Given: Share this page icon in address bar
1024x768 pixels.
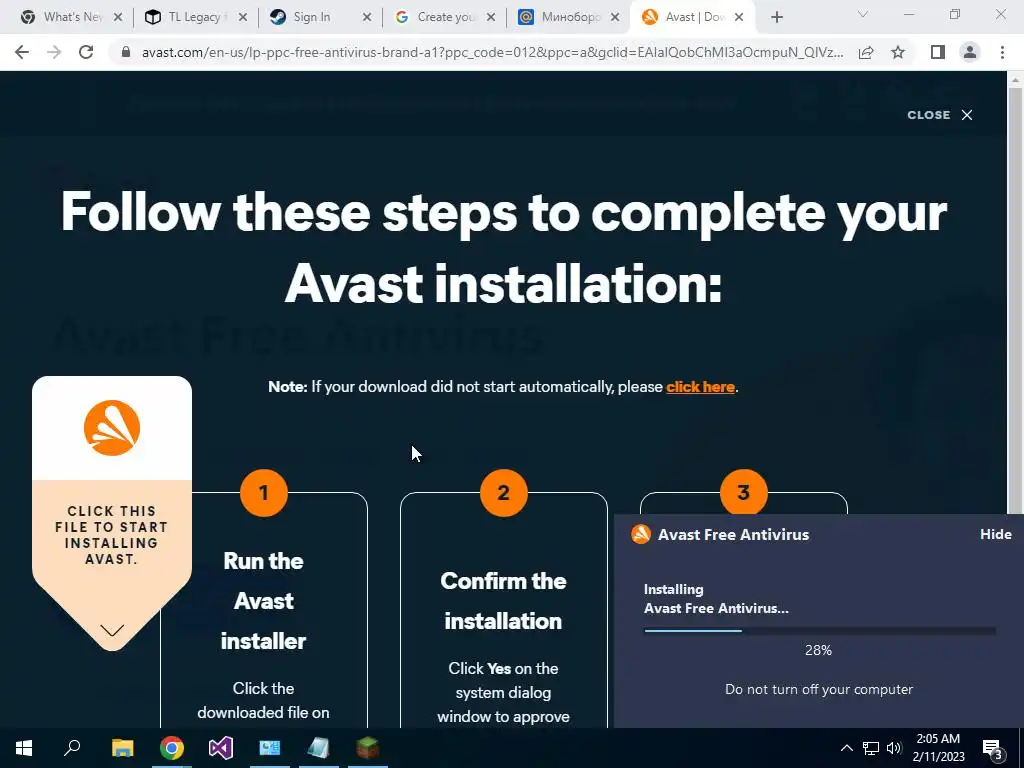Looking at the screenshot, I should pos(866,52).
